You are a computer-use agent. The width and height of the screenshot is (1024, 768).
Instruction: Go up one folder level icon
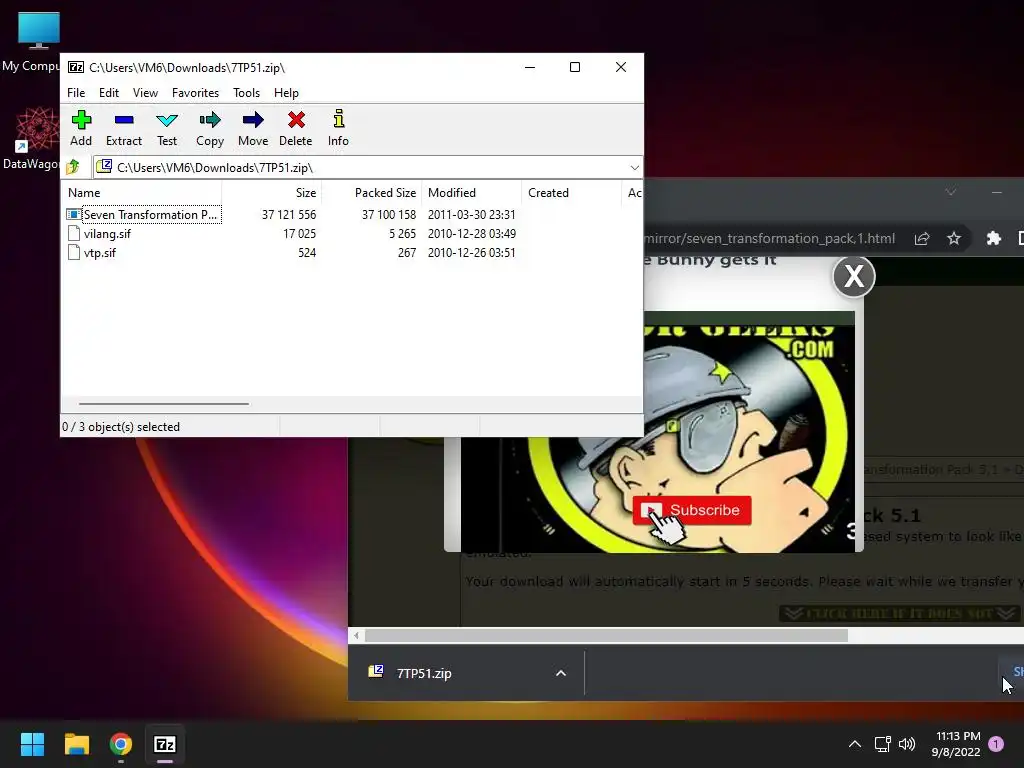coord(73,167)
